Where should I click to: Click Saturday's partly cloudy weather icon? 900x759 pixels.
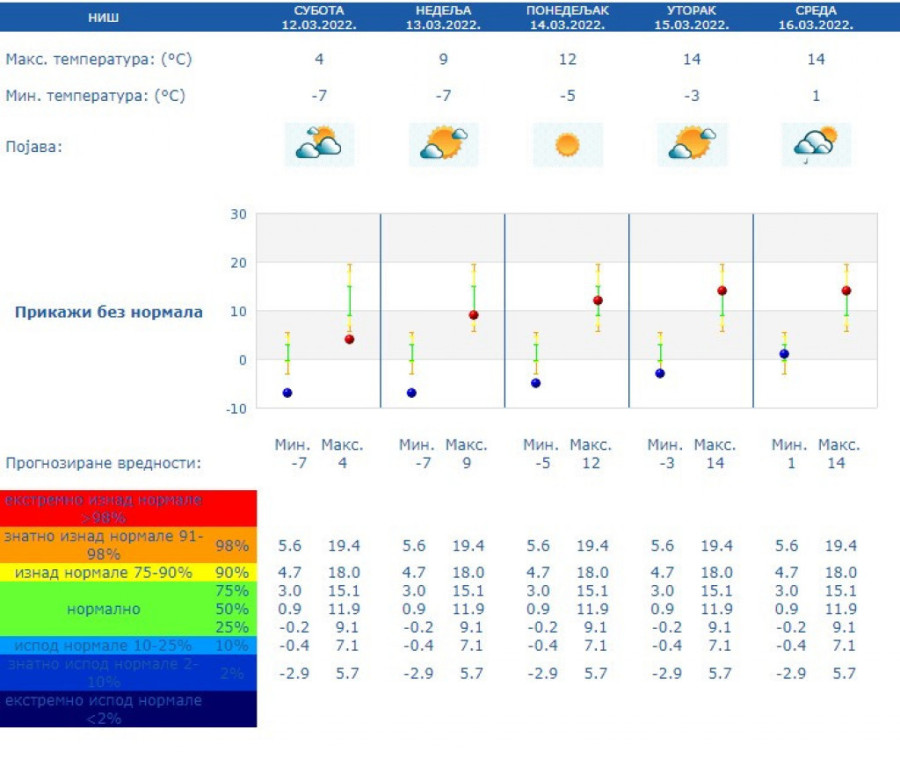[x=319, y=145]
